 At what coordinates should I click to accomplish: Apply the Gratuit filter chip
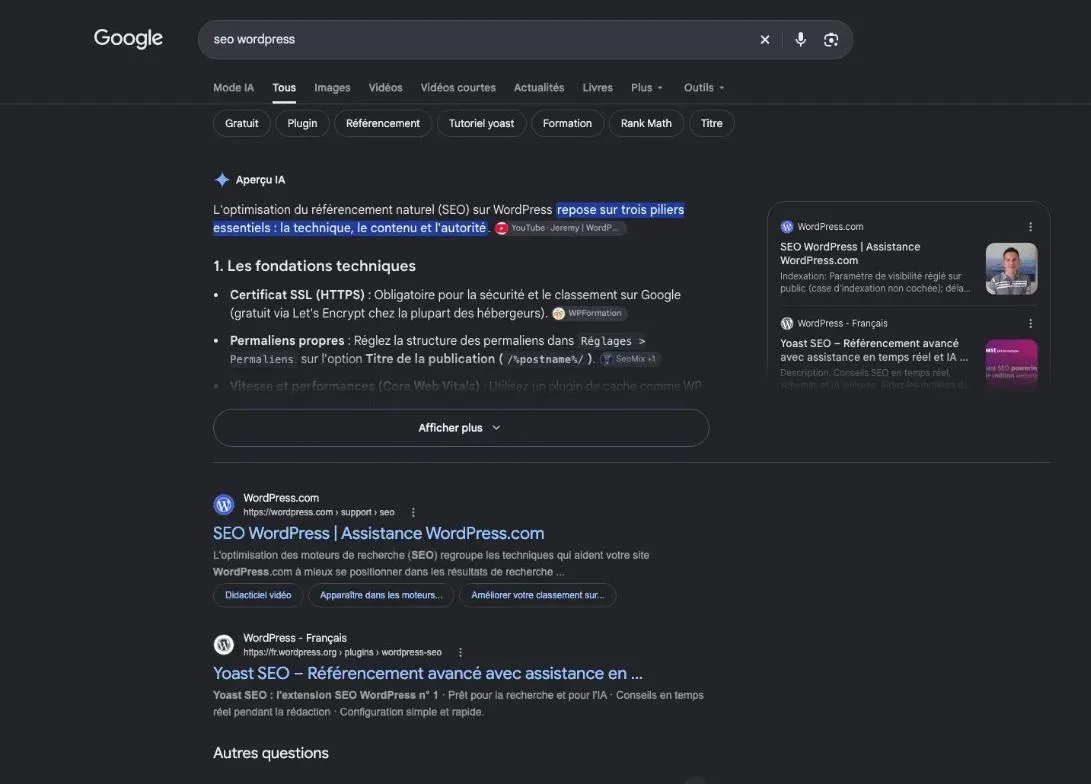(241, 124)
